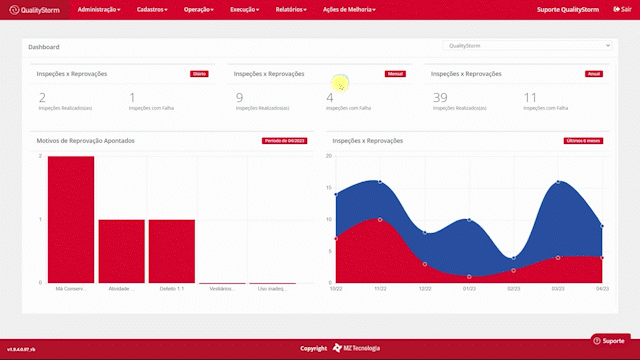Open the Suporte help button
Image resolution: width=640 pixels, height=360 pixels.
tap(610, 341)
